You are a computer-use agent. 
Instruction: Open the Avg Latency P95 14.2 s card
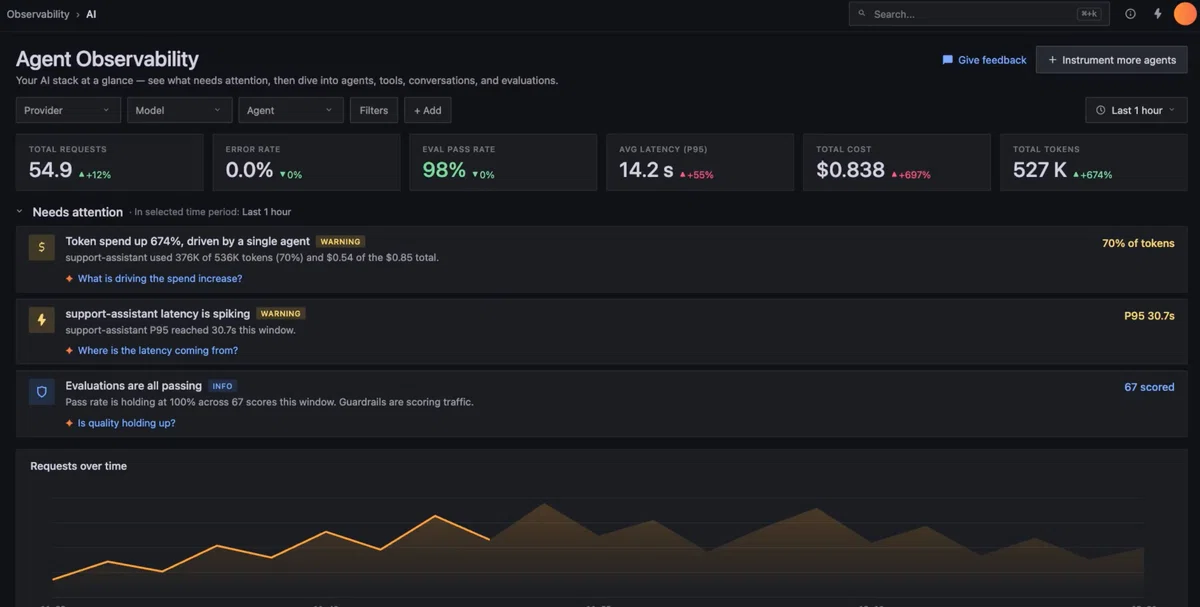(x=700, y=162)
